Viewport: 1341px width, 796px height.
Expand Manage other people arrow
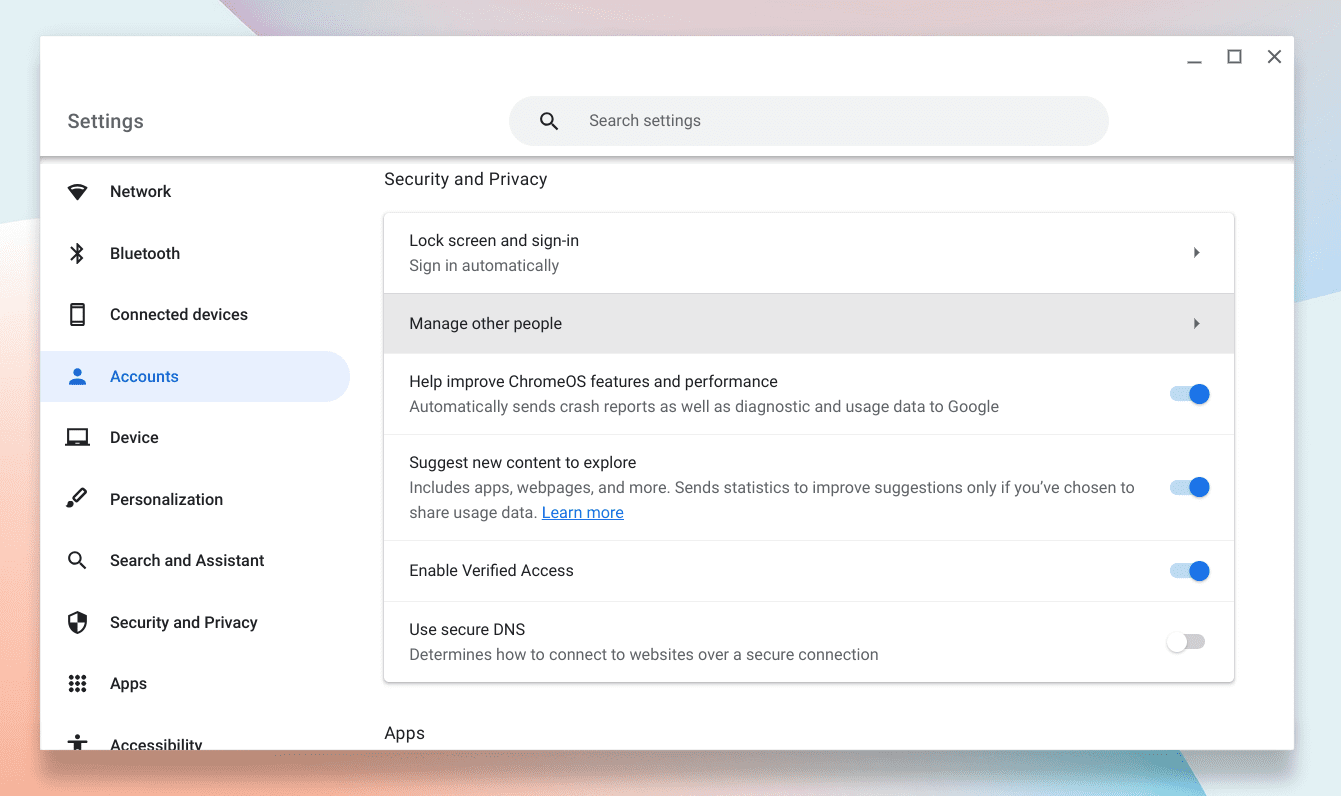click(x=1196, y=324)
